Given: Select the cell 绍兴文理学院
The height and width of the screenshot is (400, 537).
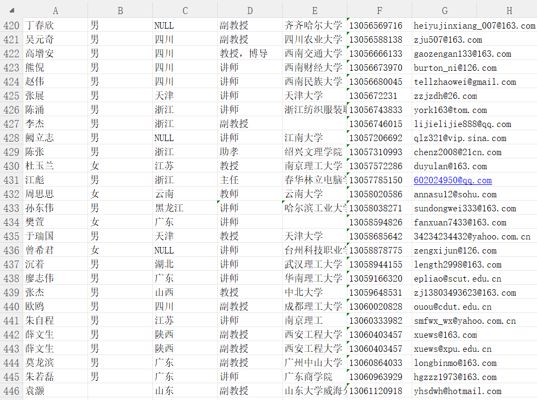Looking at the screenshot, I should click(313, 152).
